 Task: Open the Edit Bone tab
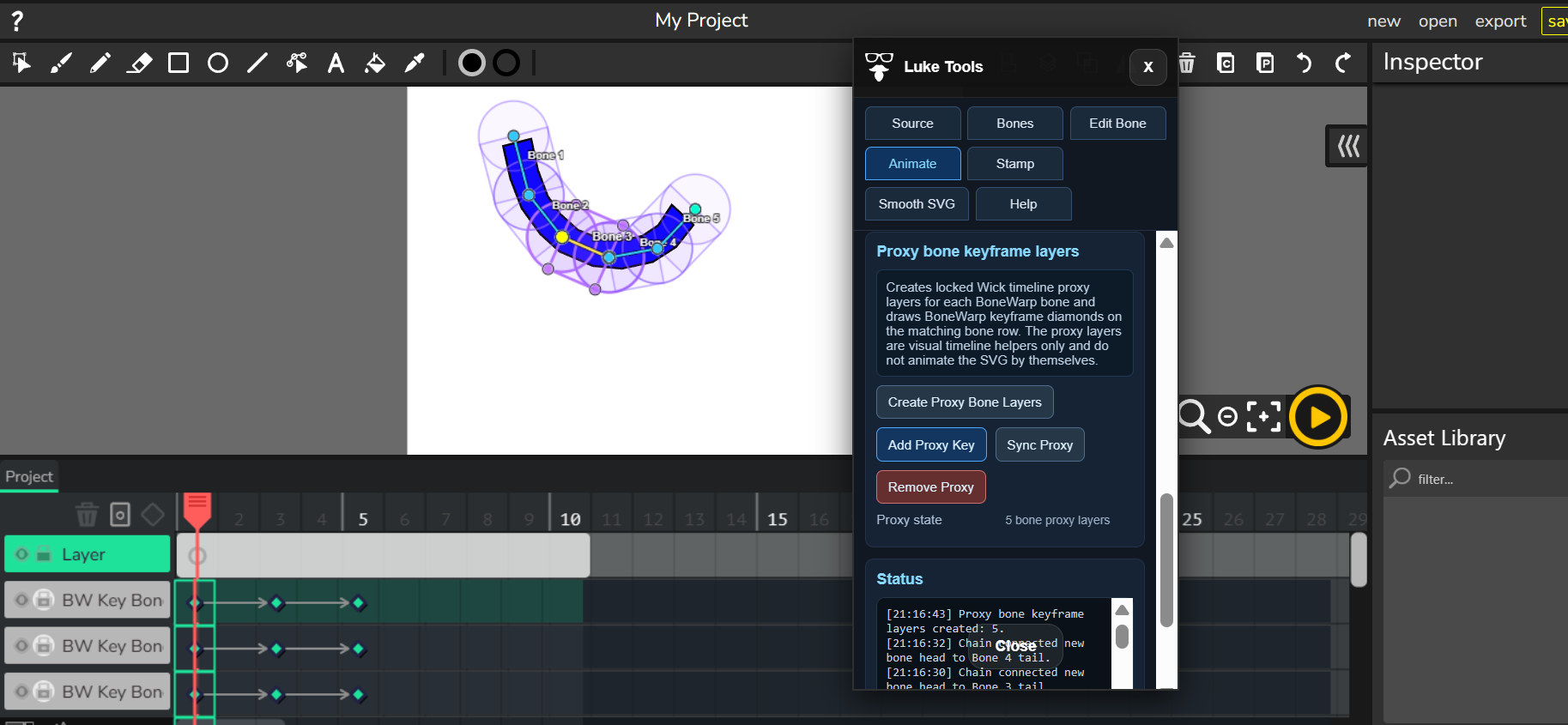tap(1117, 124)
